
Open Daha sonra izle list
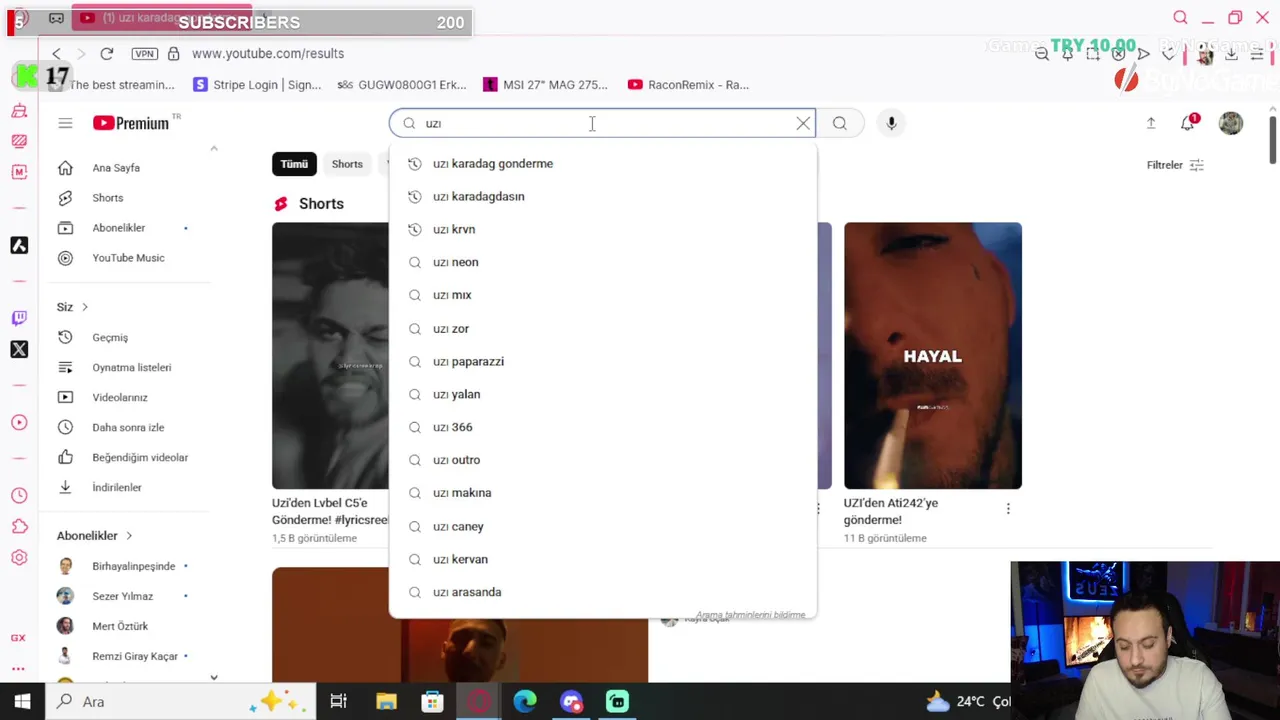130,428
